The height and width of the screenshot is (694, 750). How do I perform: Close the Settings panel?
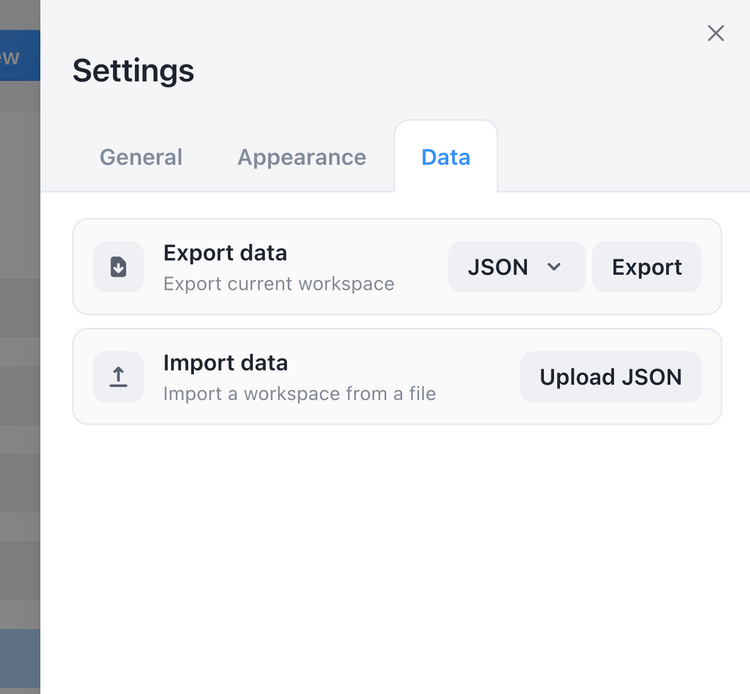tap(716, 33)
